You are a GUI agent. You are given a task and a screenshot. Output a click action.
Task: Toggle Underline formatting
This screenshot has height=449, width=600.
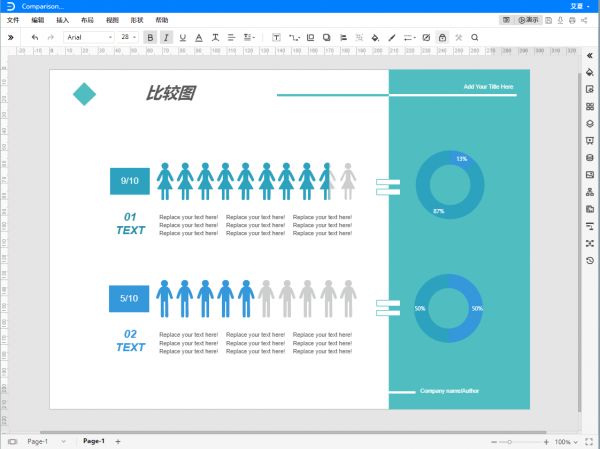182,37
